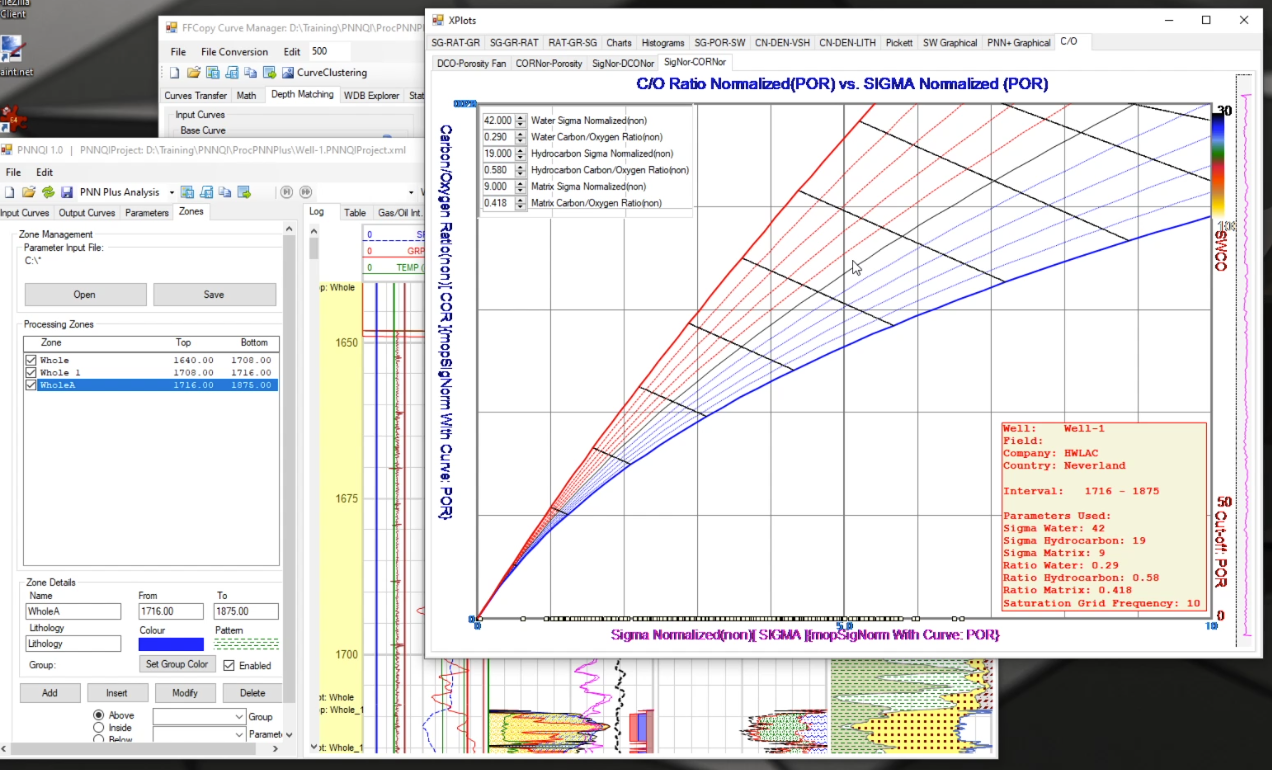Click Paint.net desktop shortcut icon
The image size is (1272, 770).
tap(12, 49)
